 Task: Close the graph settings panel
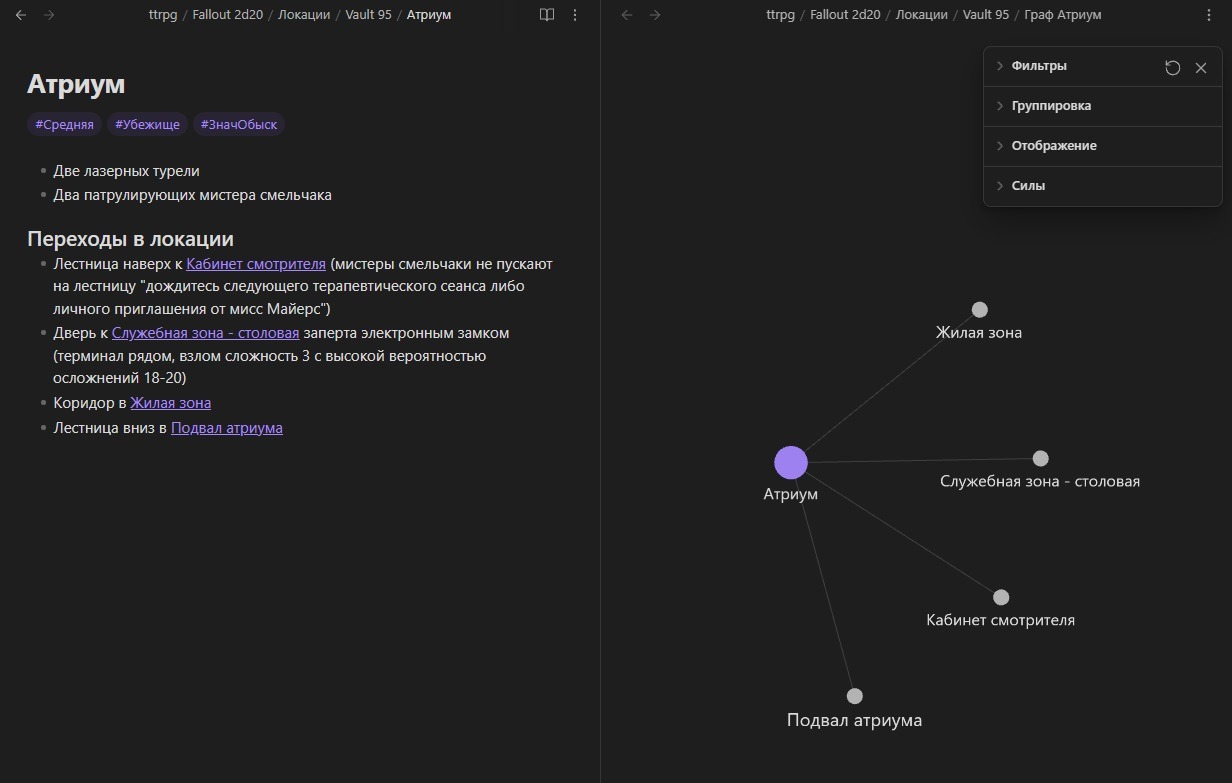(1201, 67)
